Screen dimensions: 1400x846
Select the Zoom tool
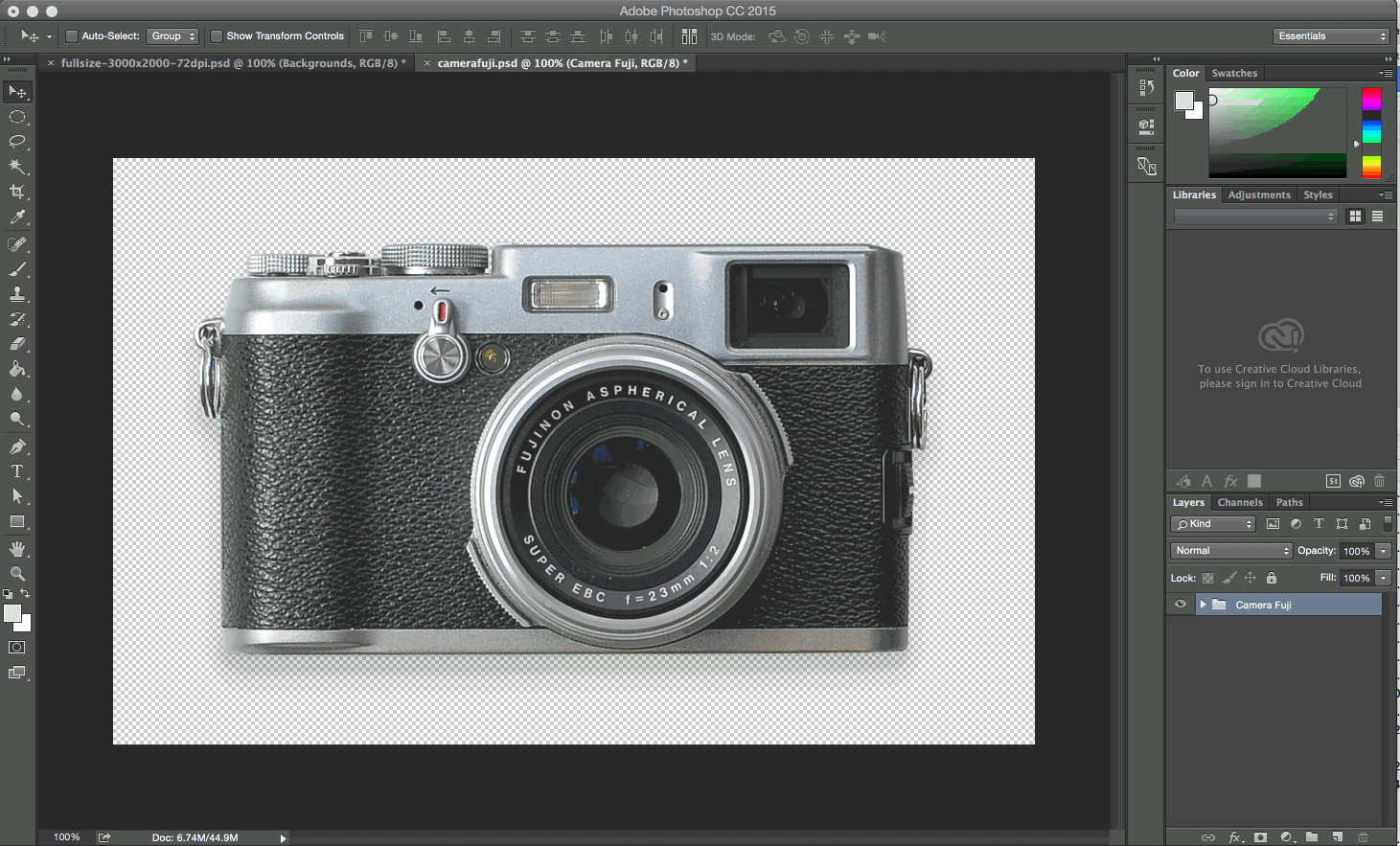coord(17,574)
